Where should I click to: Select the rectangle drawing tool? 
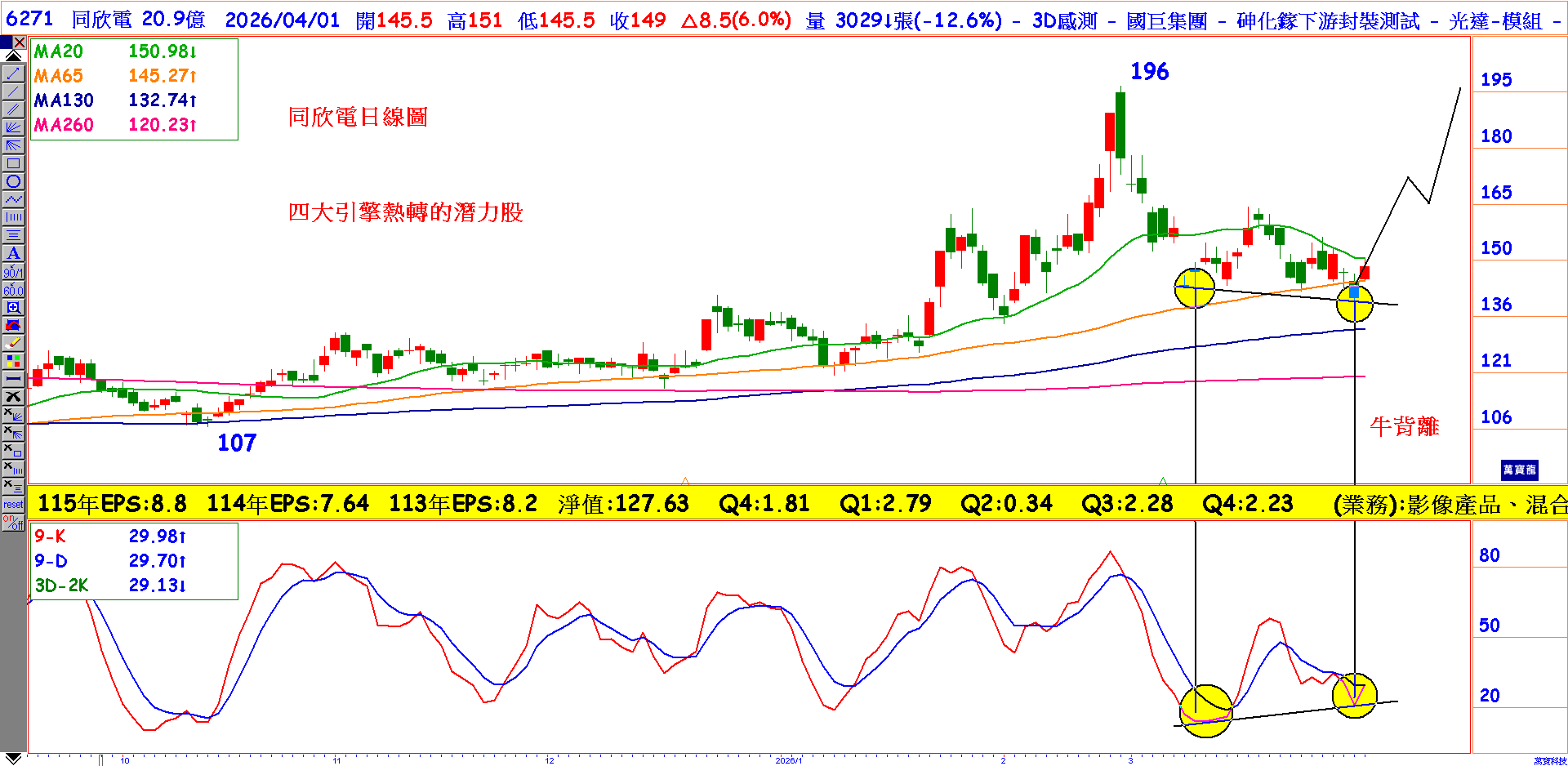(x=13, y=163)
